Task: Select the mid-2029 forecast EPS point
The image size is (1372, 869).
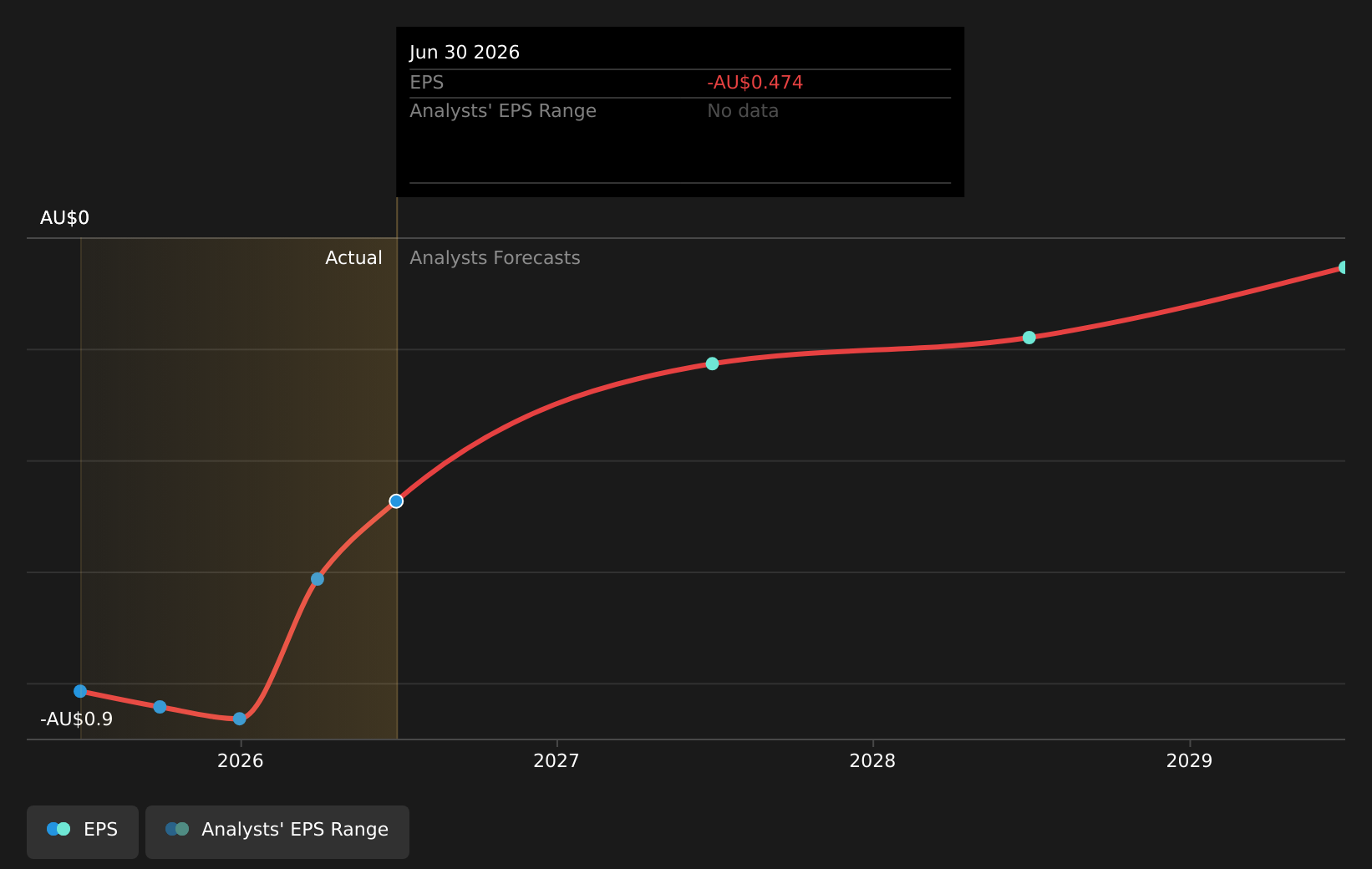Action: (1344, 267)
